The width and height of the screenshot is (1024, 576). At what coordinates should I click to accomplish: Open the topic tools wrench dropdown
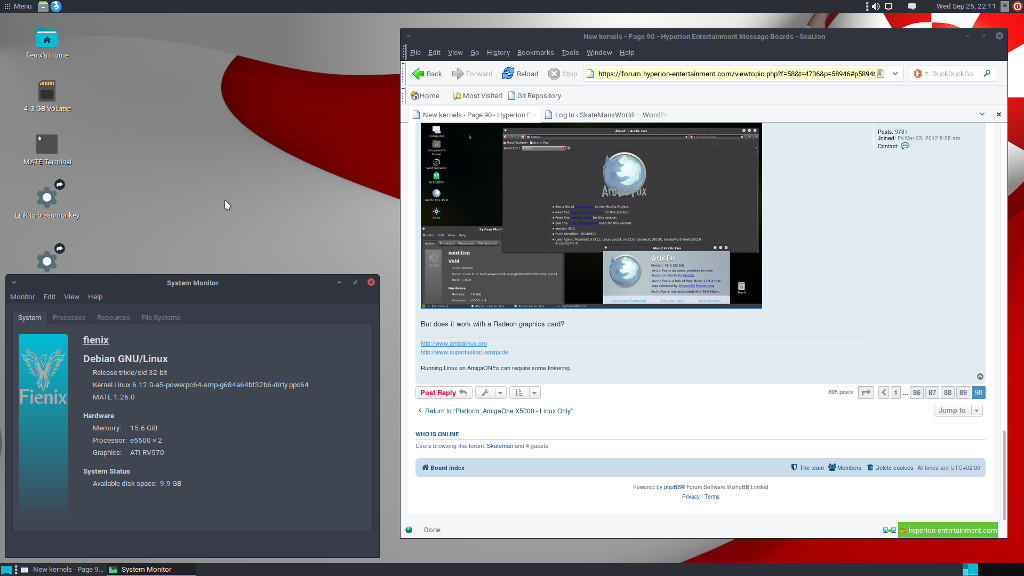(490, 392)
